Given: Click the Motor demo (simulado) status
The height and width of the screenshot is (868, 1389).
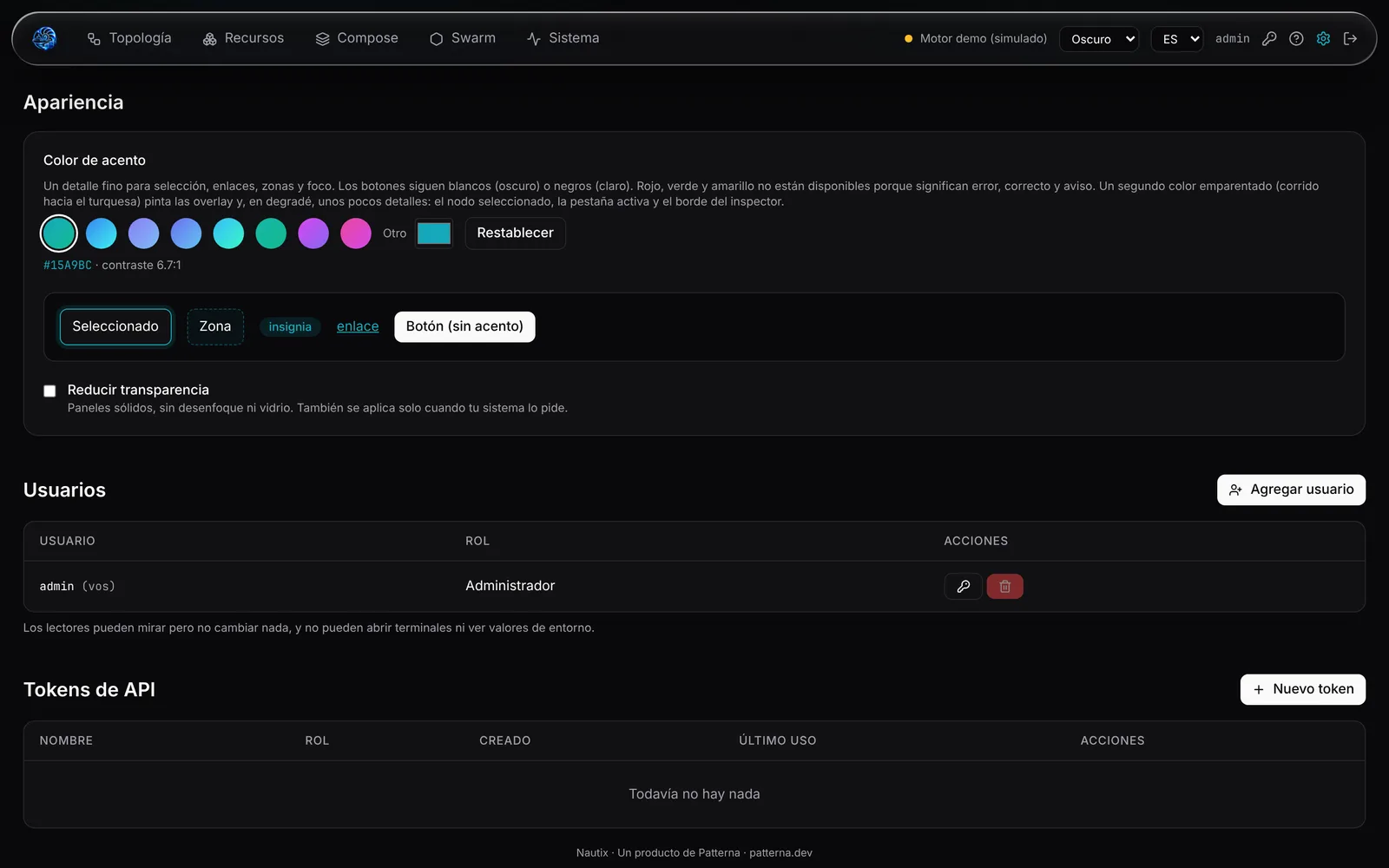Looking at the screenshot, I should 976,39.
